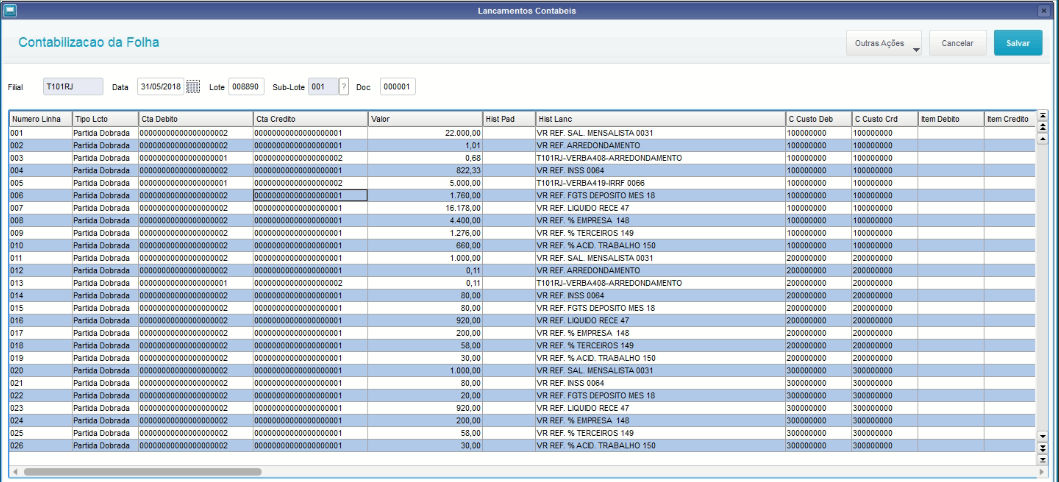Select the C Custo Deb column header

pyautogui.click(x=819, y=119)
